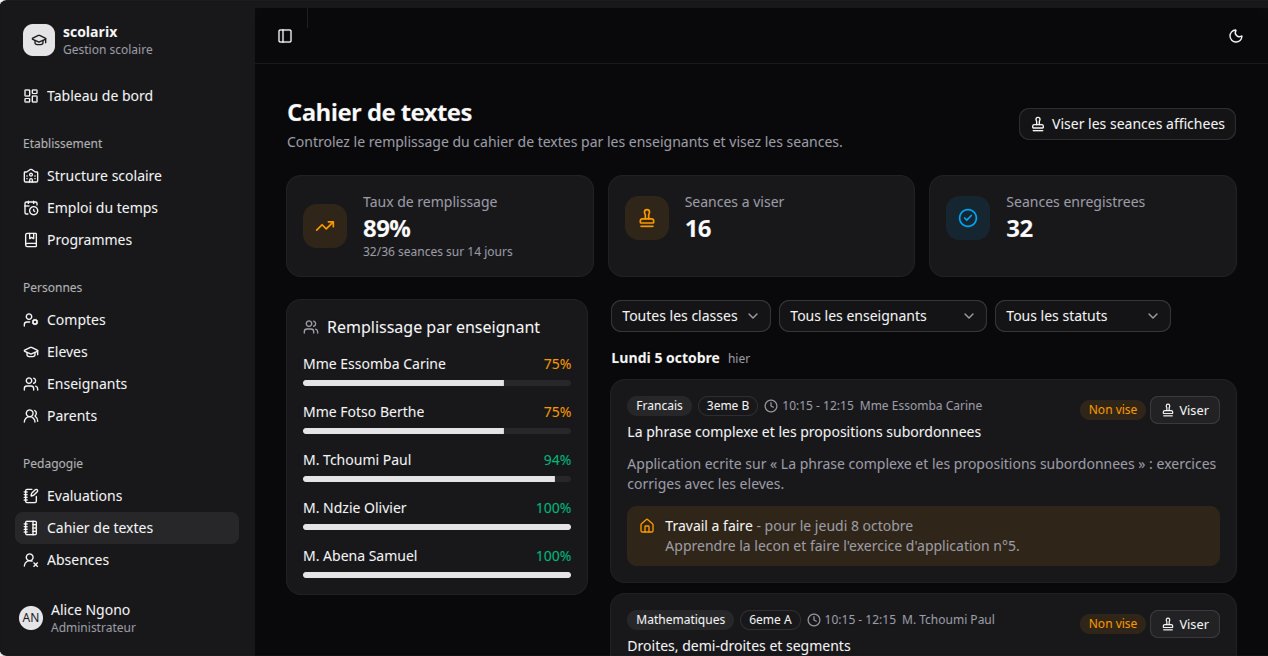
Task: Open the Tous les enseignants dropdown
Action: coord(883,316)
